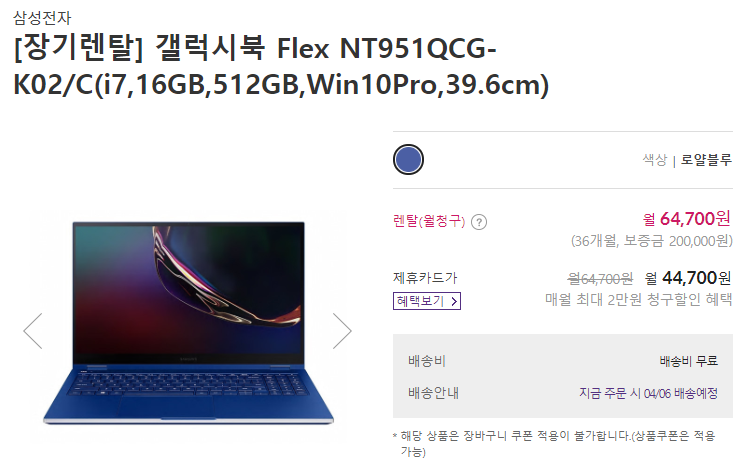Click the cart coupon restriction notice
The image size is (751, 471).
tap(554, 444)
